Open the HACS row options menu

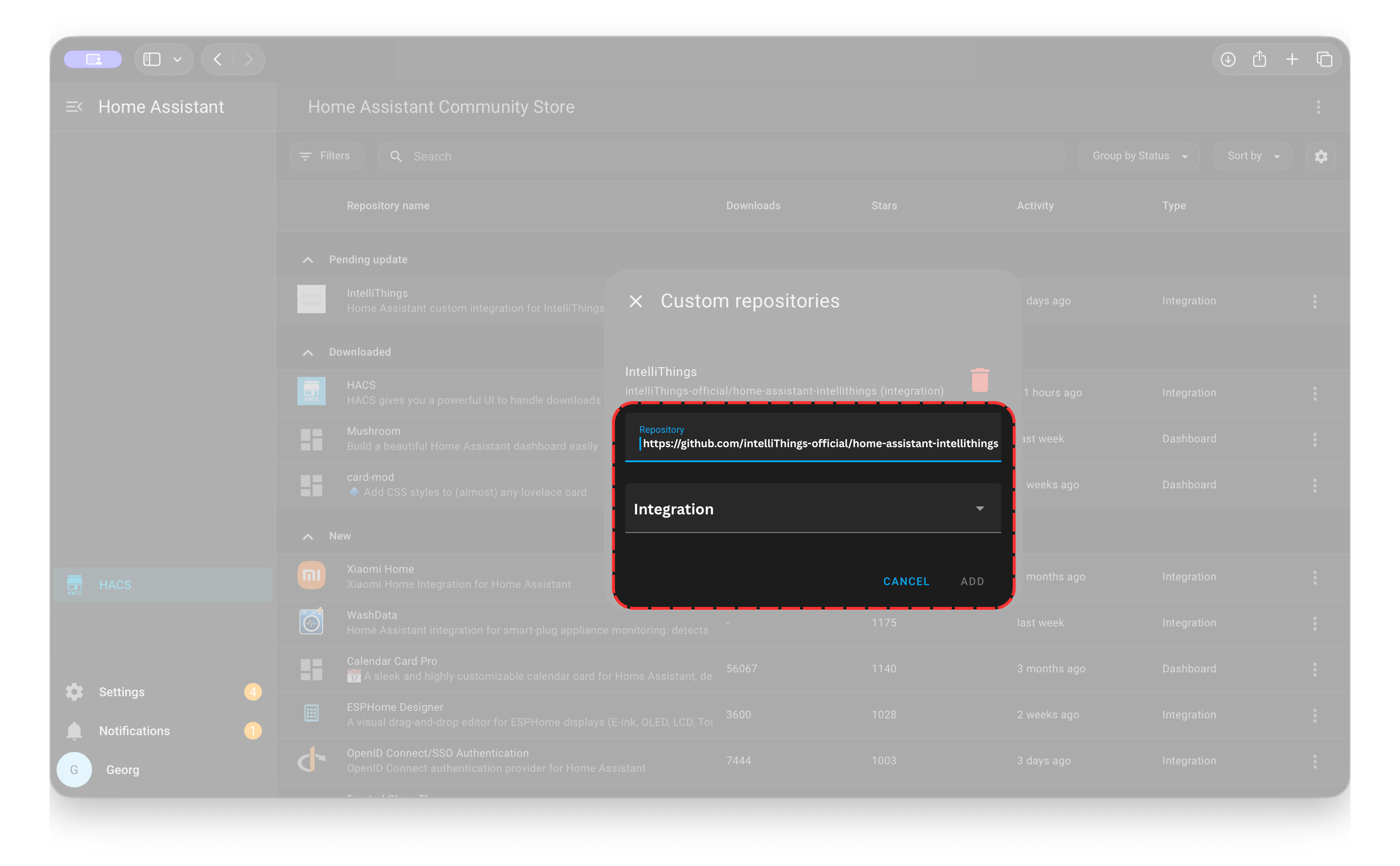pos(1315,394)
